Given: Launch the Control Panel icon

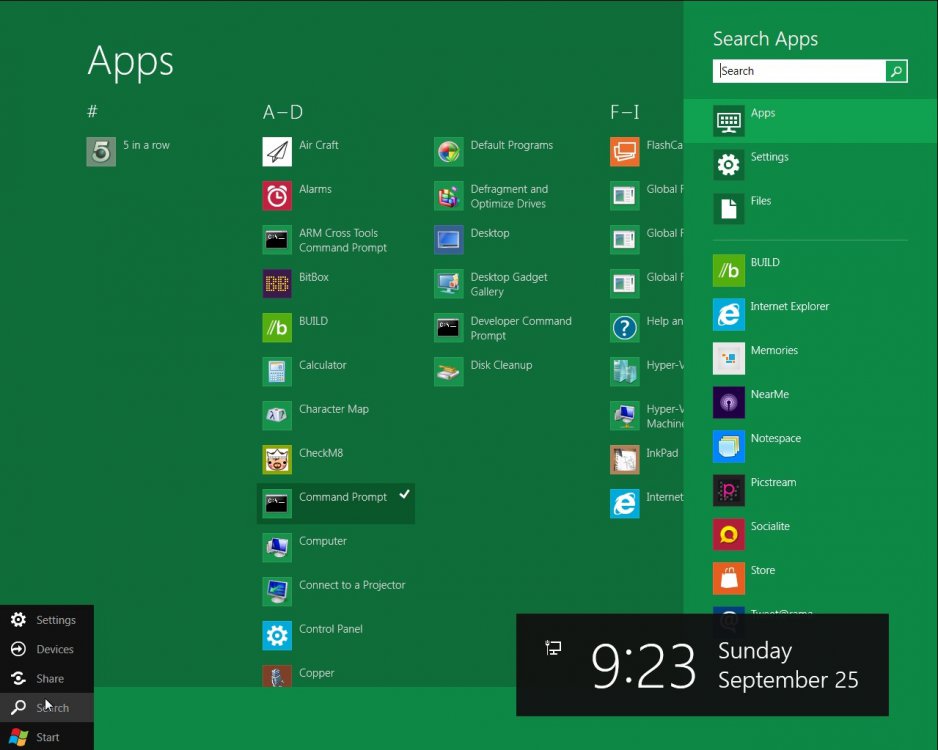Looking at the screenshot, I should click(277, 636).
